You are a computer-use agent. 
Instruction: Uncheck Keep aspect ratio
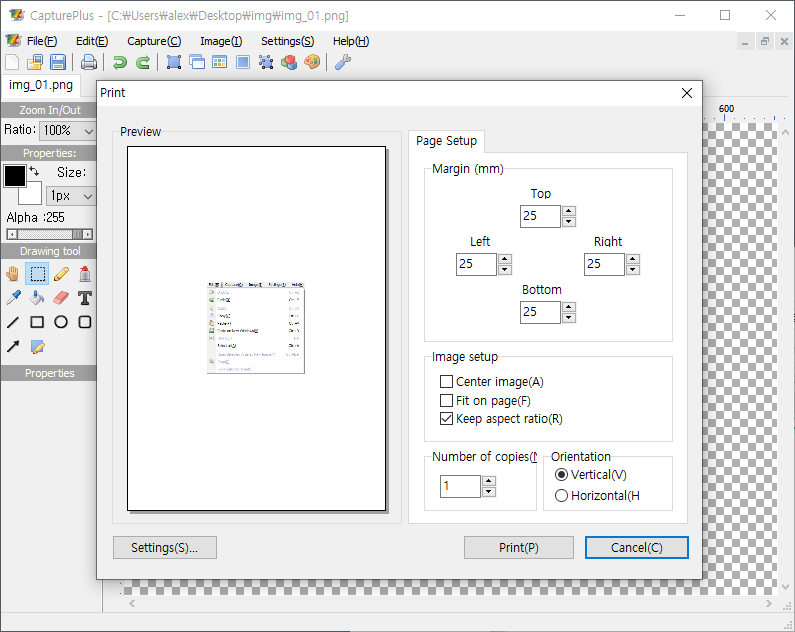coord(447,419)
